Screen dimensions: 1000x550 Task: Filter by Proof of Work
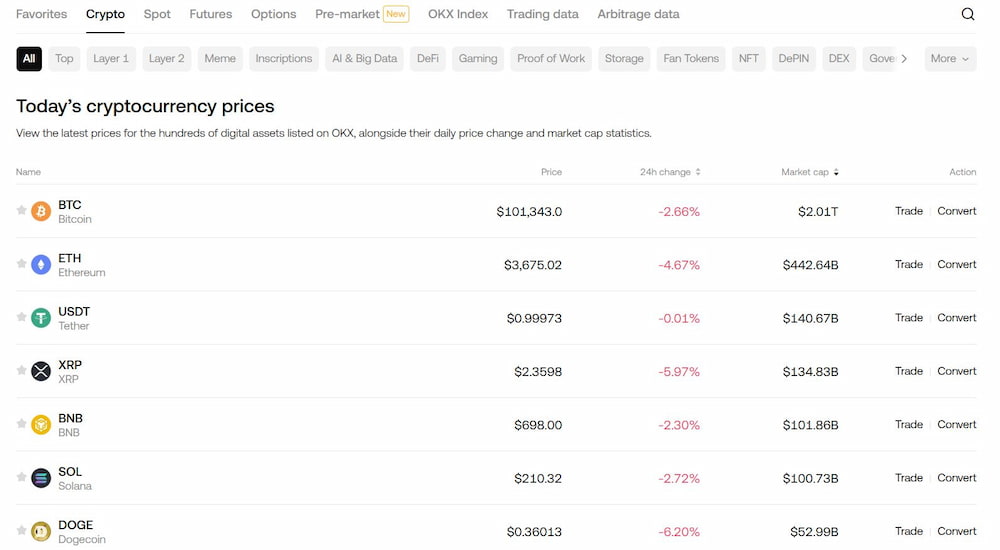pos(551,59)
